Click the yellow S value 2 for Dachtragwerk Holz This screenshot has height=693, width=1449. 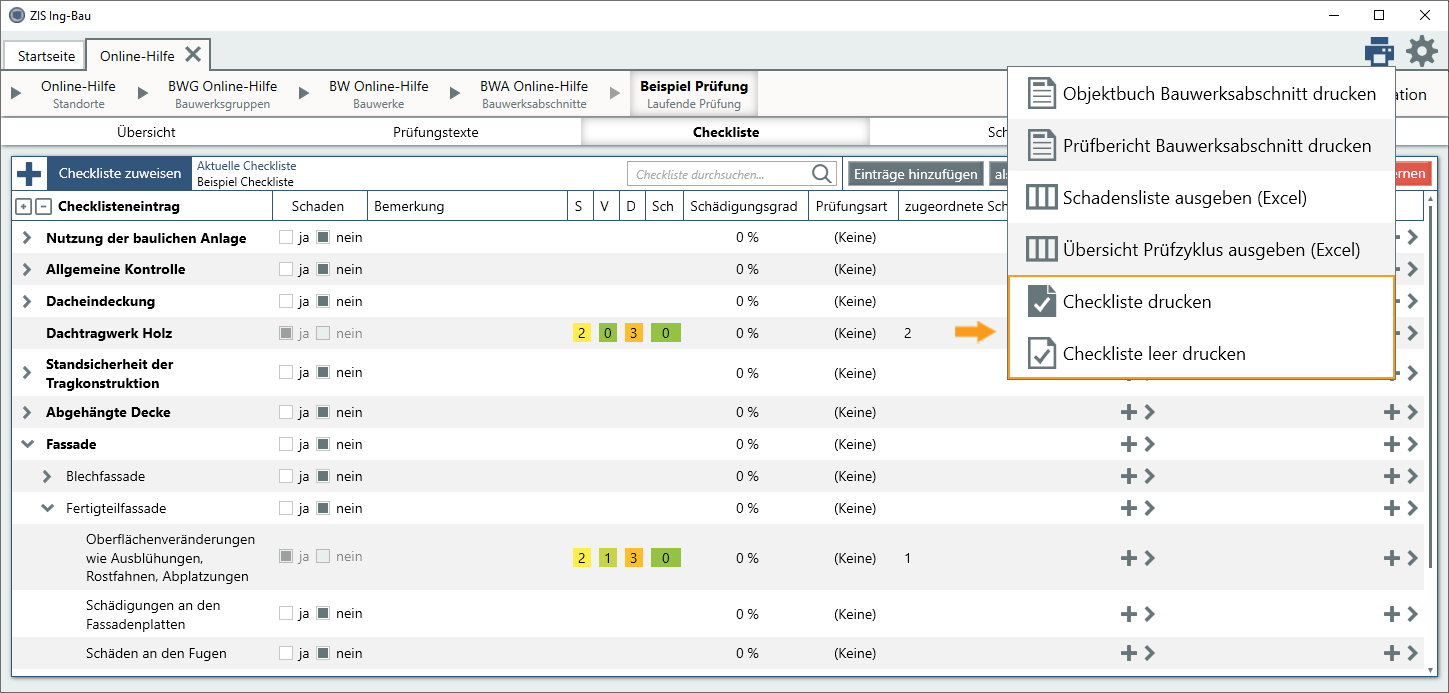582,333
